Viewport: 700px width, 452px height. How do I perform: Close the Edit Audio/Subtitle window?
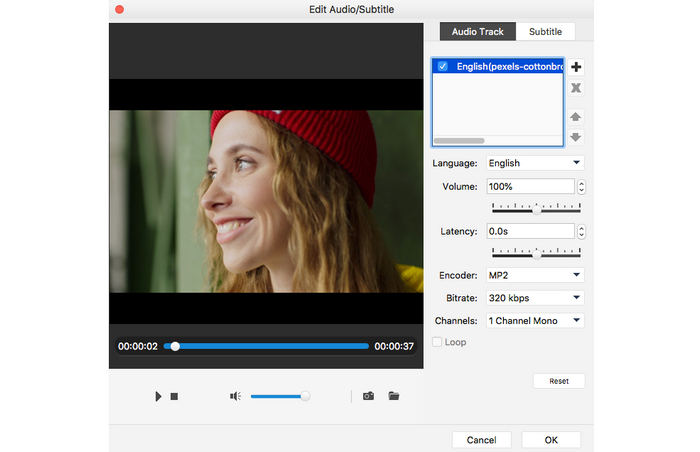click(x=119, y=9)
